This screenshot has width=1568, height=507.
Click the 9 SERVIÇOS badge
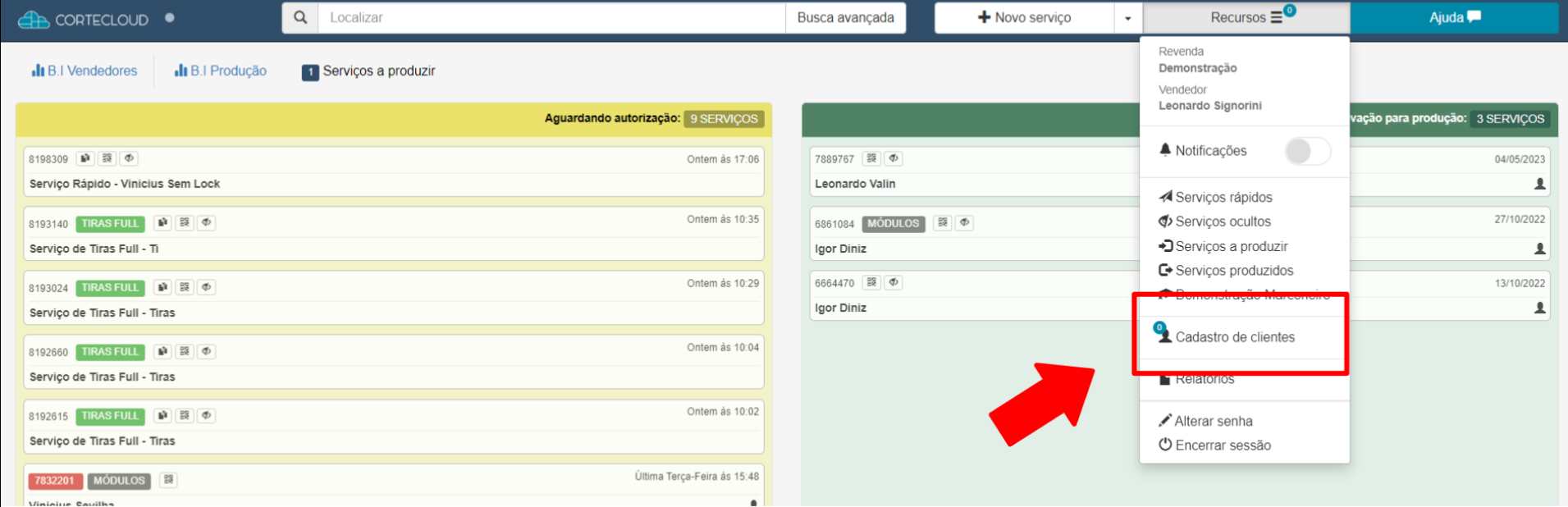pos(724,119)
